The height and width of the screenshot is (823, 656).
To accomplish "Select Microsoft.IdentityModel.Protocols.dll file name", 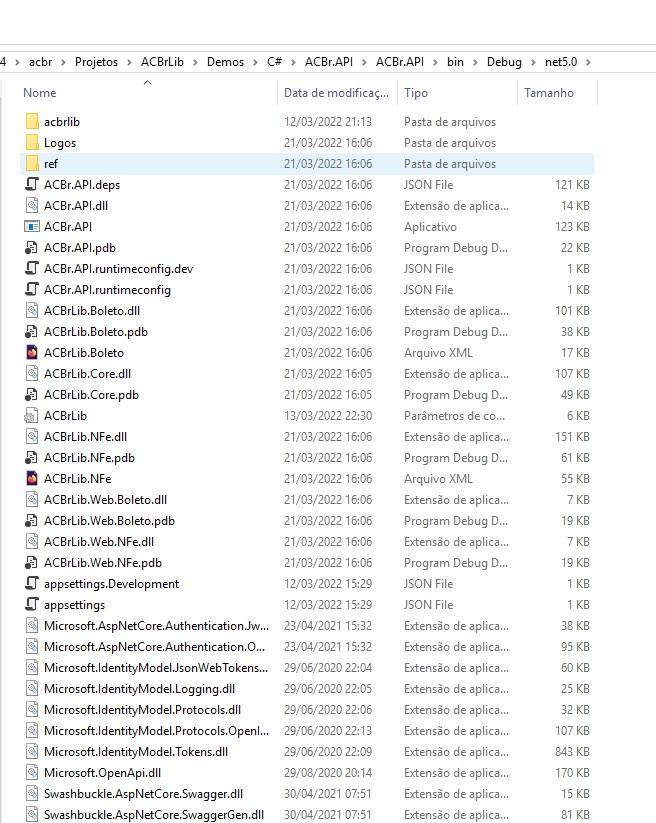I will click(x=142, y=710).
